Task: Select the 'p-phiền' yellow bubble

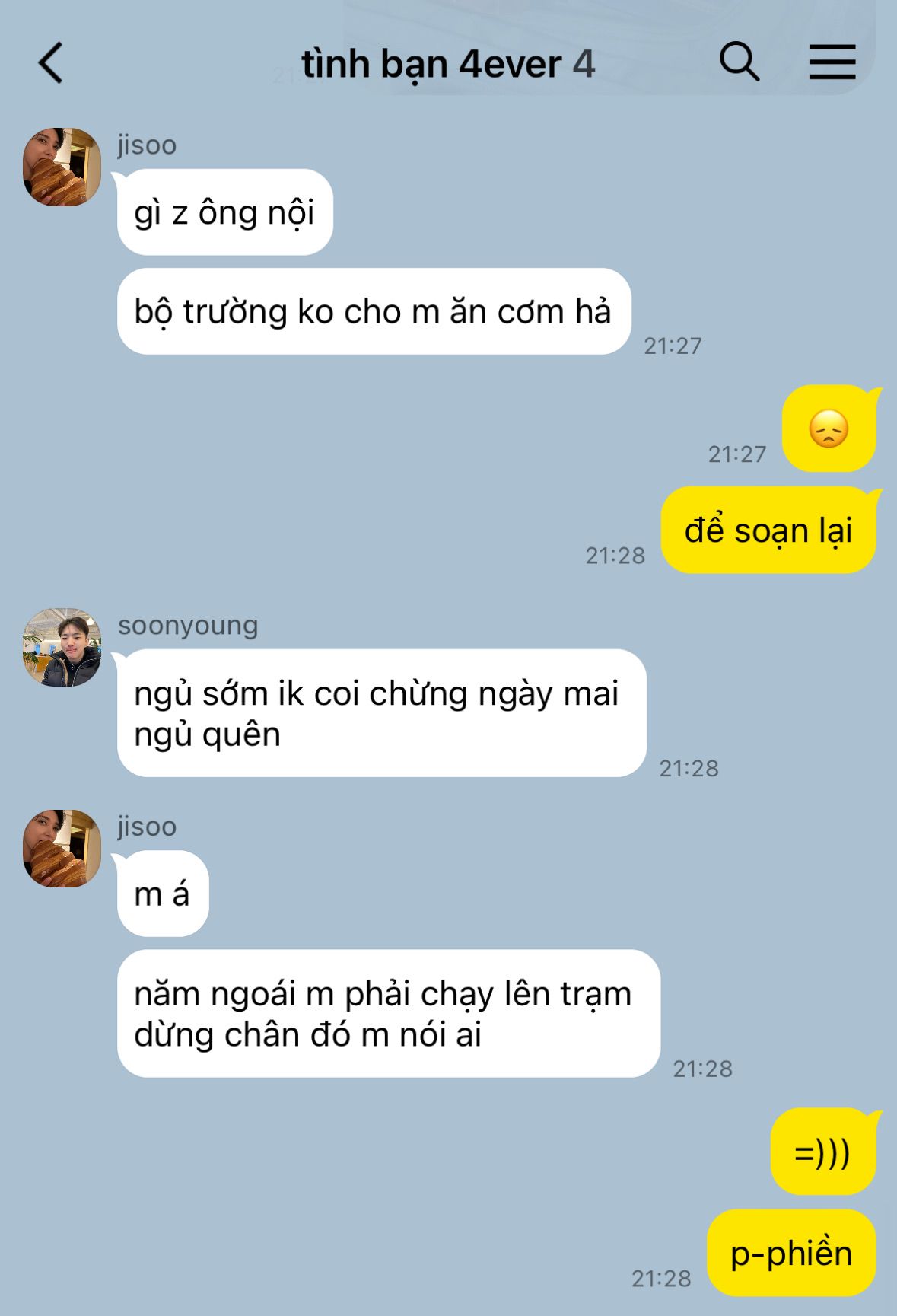Action: [x=791, y=1253]
